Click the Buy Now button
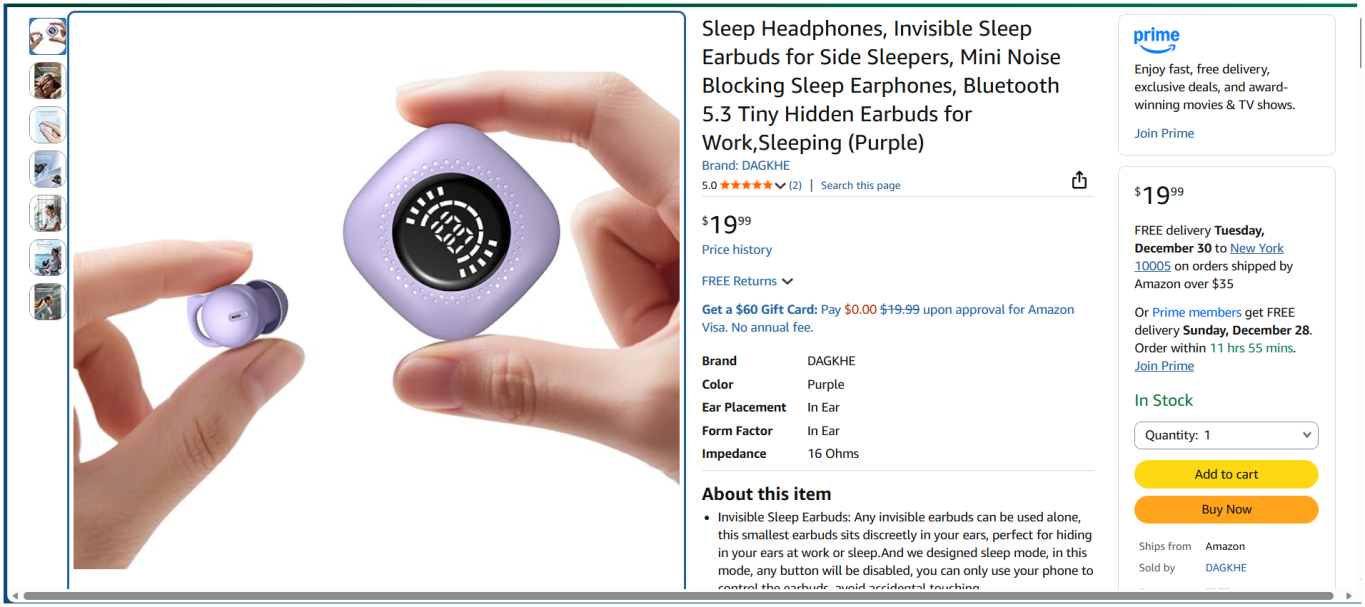 coord(1226,509)
